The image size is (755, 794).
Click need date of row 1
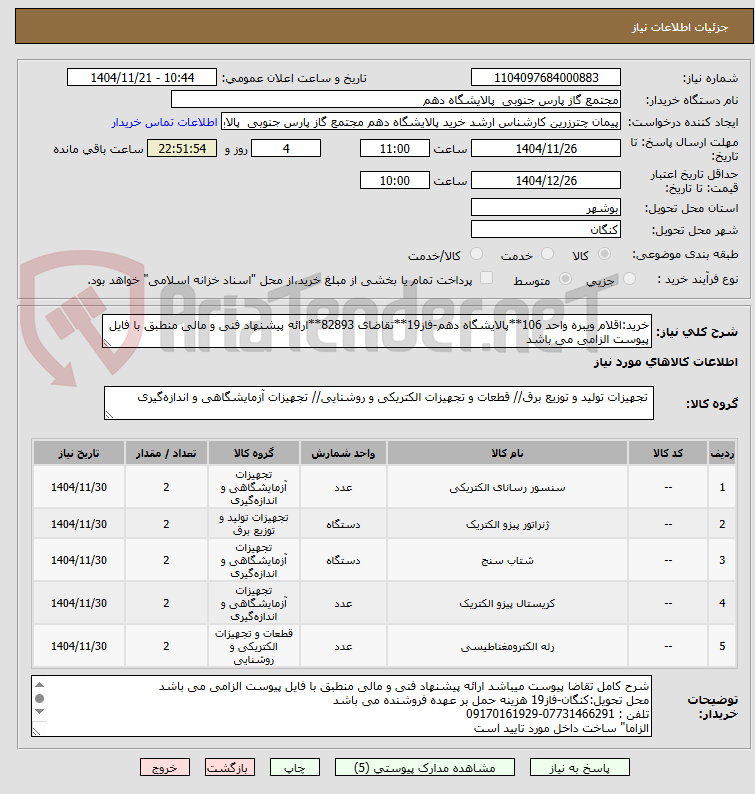[x=79, y=487]
